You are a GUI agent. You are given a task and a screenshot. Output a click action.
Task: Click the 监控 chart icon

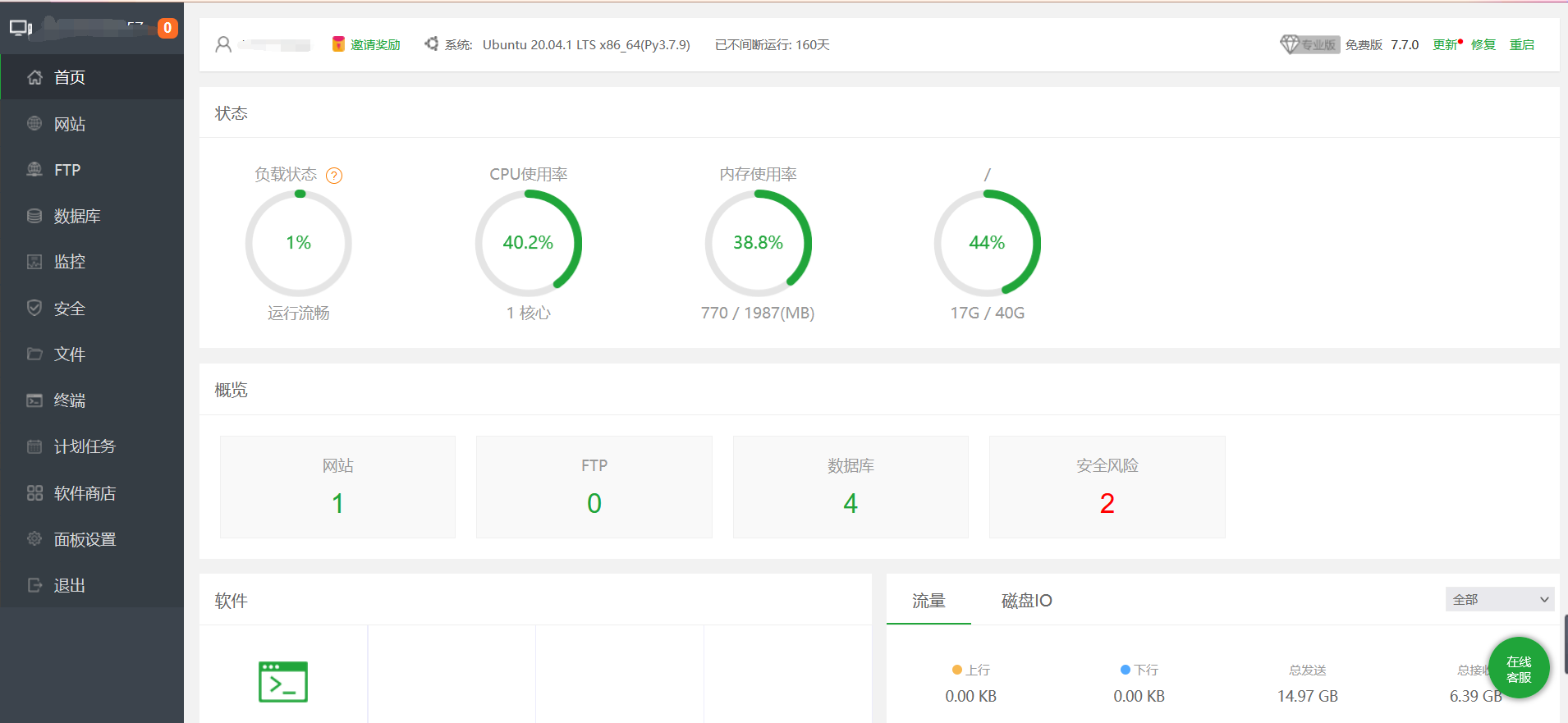[x=34, y=262]
